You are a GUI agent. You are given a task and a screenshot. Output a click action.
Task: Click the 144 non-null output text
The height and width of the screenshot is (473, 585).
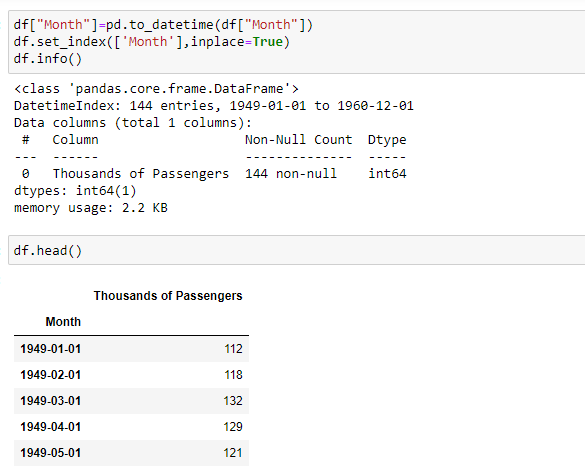click(291, 174)
